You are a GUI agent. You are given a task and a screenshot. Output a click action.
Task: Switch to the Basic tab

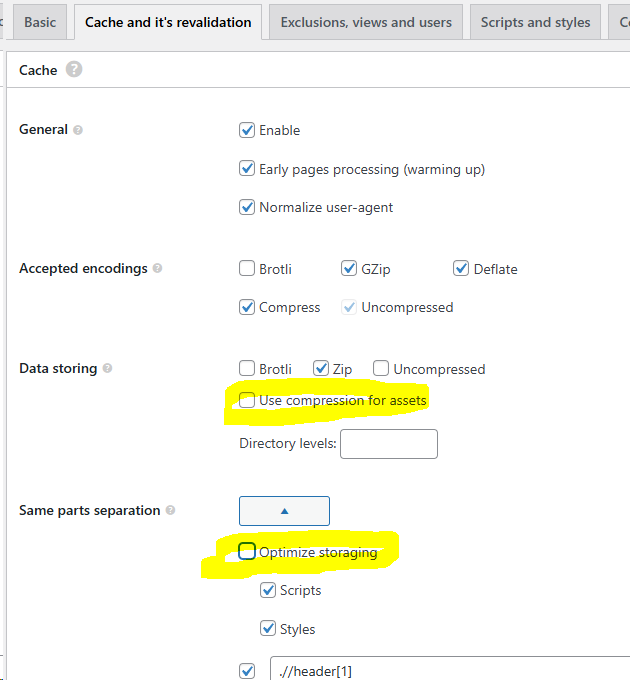40,22
